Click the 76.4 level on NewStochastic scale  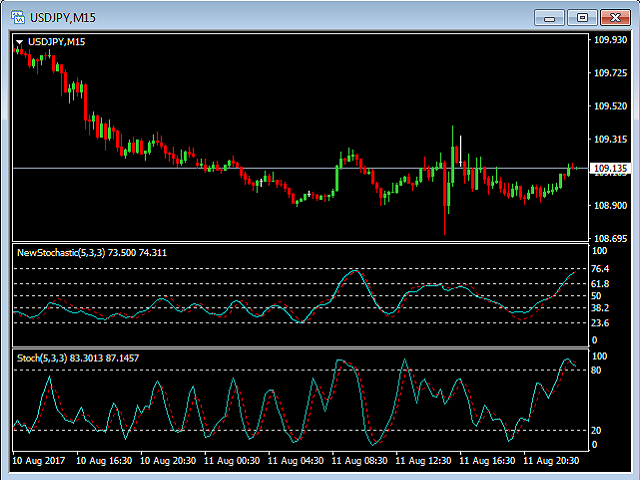[x=600, y=270]
